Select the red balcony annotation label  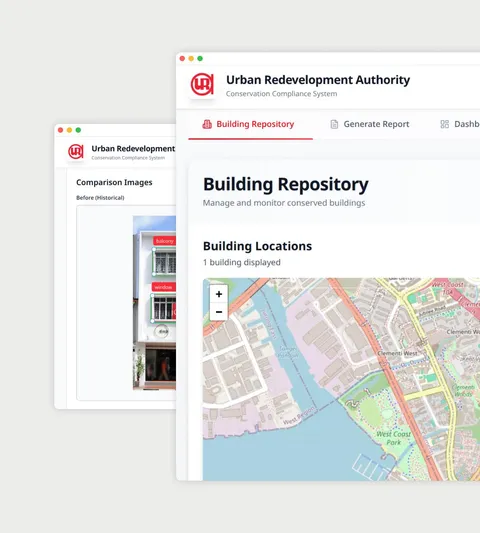[x=164, y=241]
